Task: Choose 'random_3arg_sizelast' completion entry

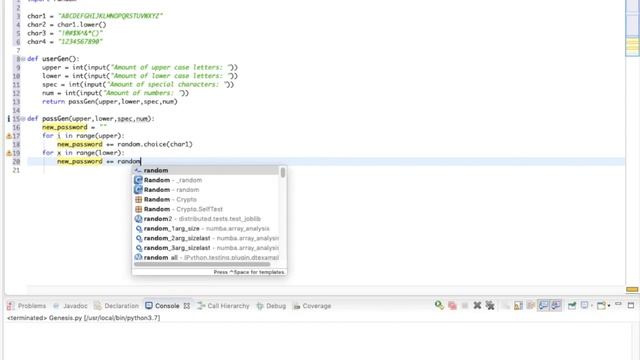Action: [206, 248]
